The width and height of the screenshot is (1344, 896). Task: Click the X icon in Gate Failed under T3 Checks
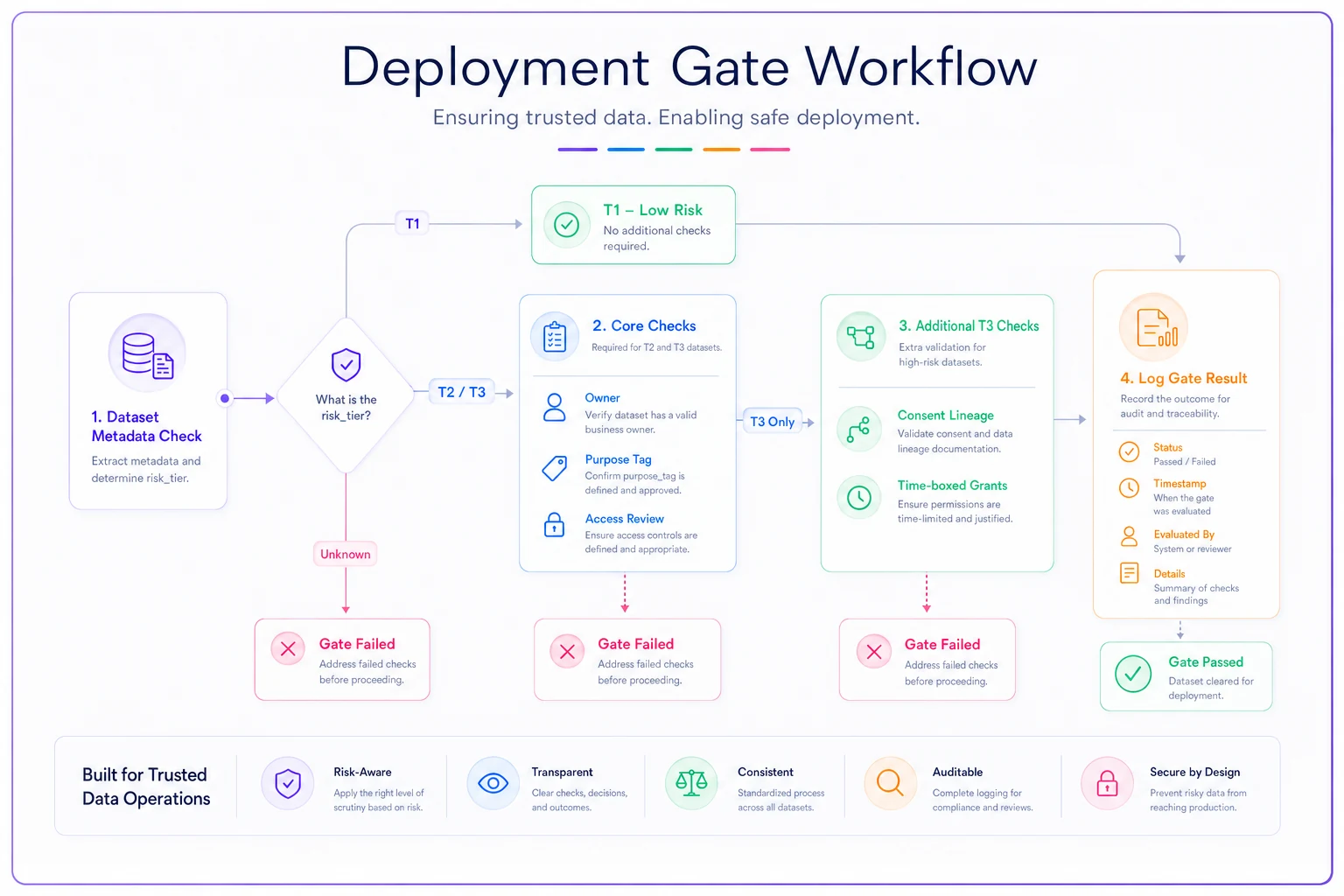click(x=873, y=651)
